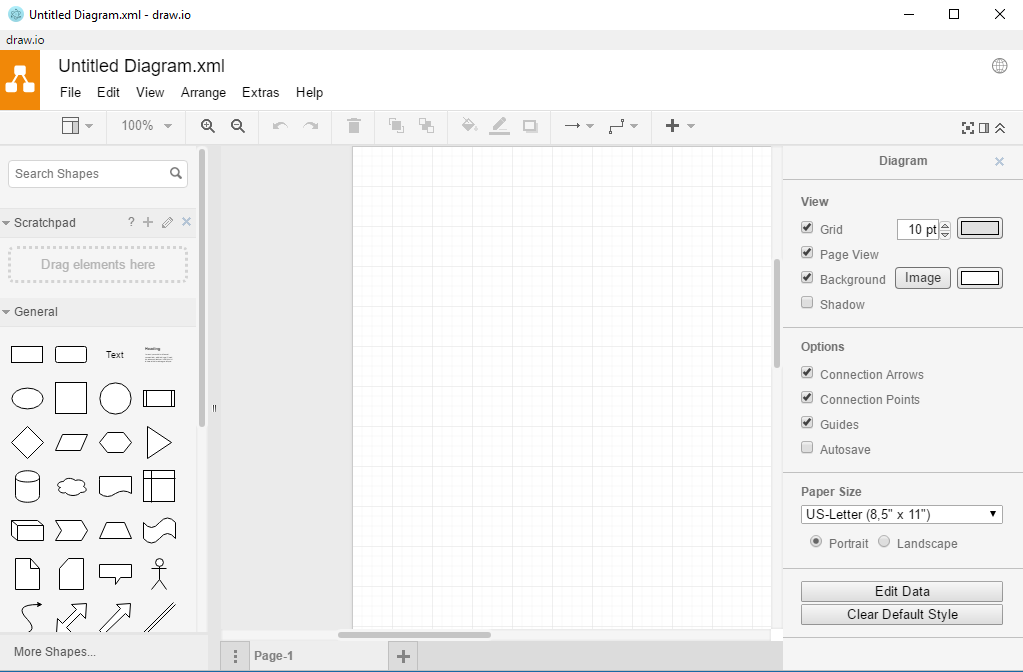Open the Extras menu

[x=260, y=92]
